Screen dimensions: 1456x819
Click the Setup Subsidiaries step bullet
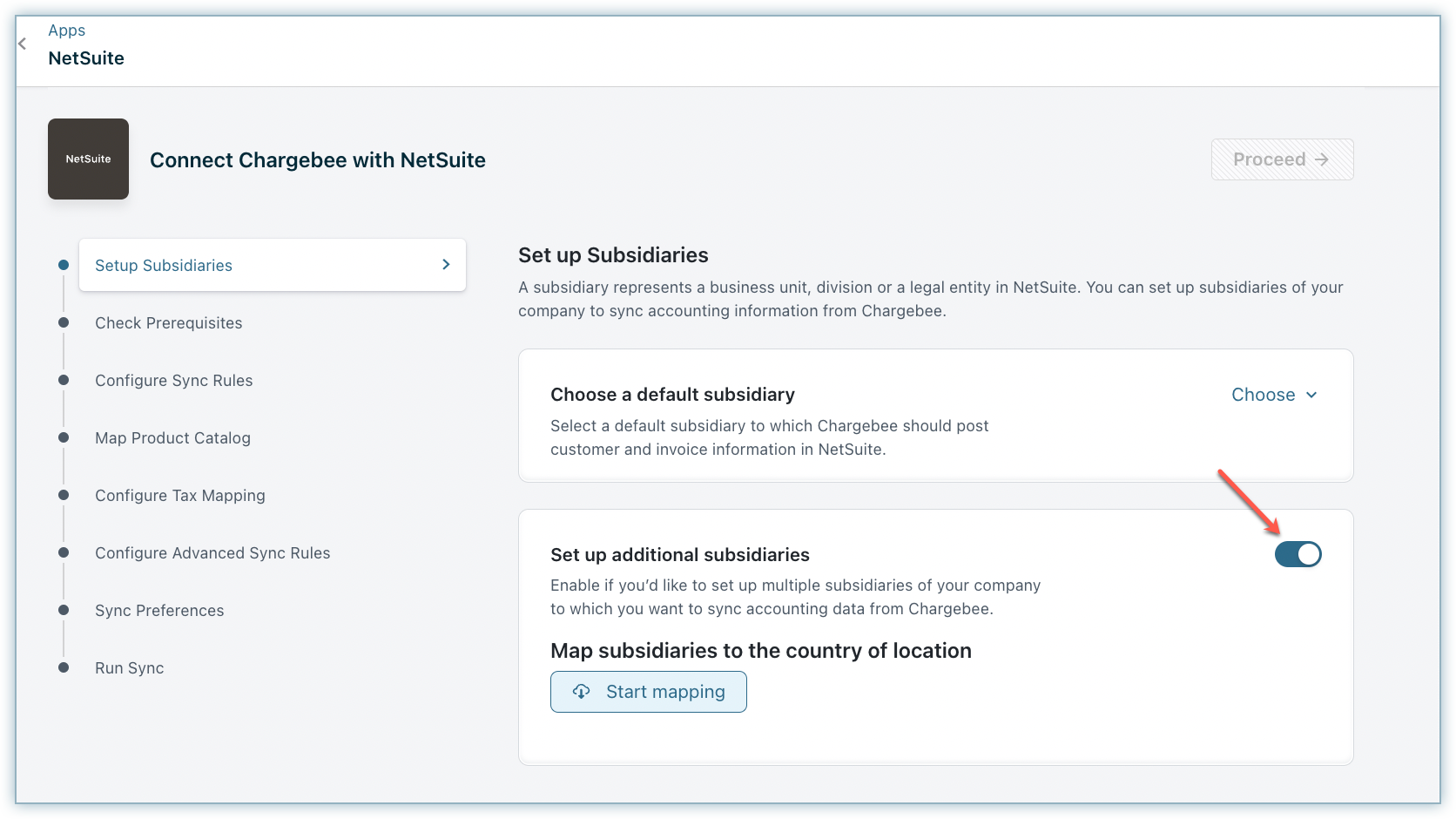(x=64, y=265)
